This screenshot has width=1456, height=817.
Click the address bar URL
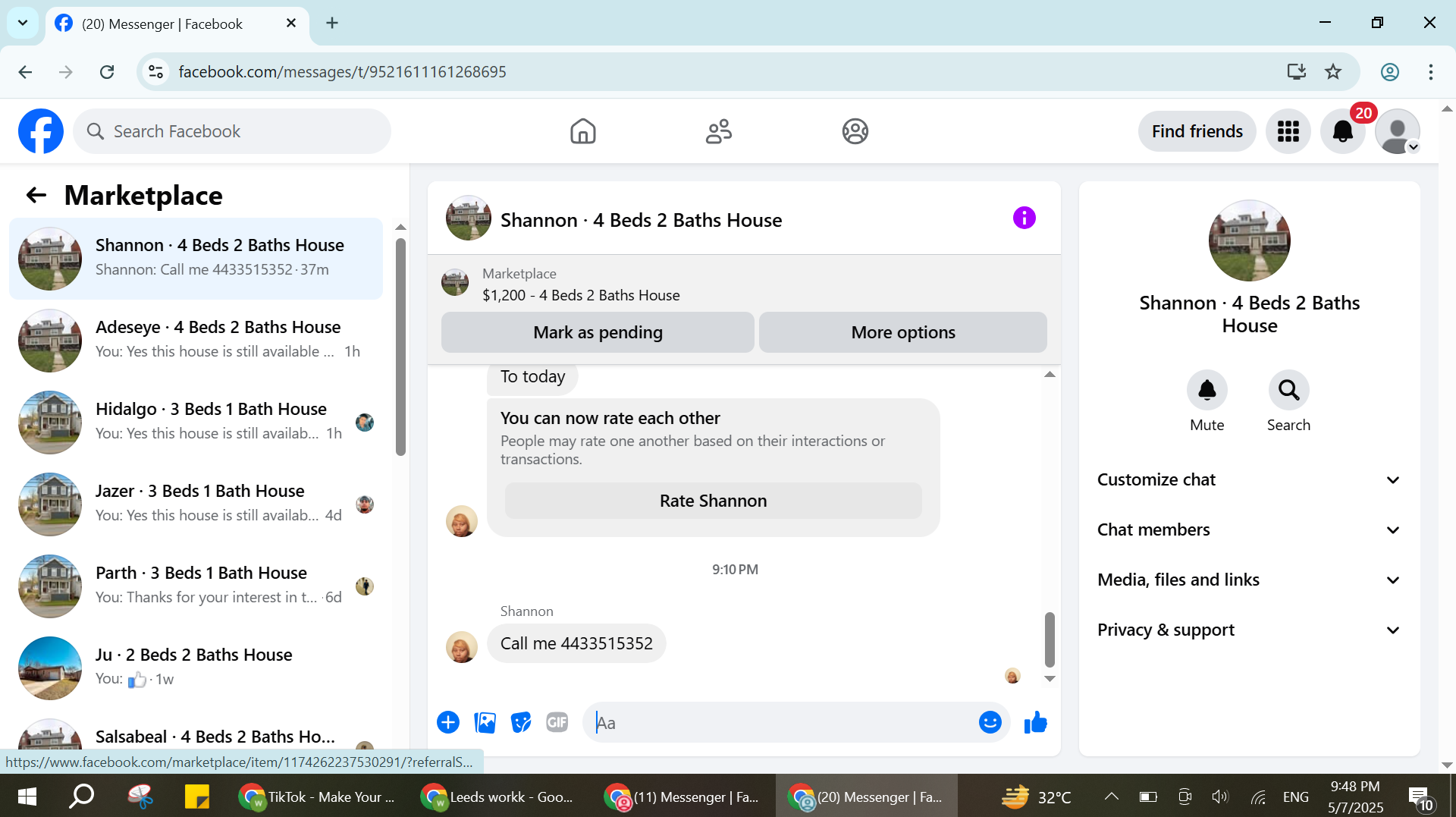pos(342,72)
